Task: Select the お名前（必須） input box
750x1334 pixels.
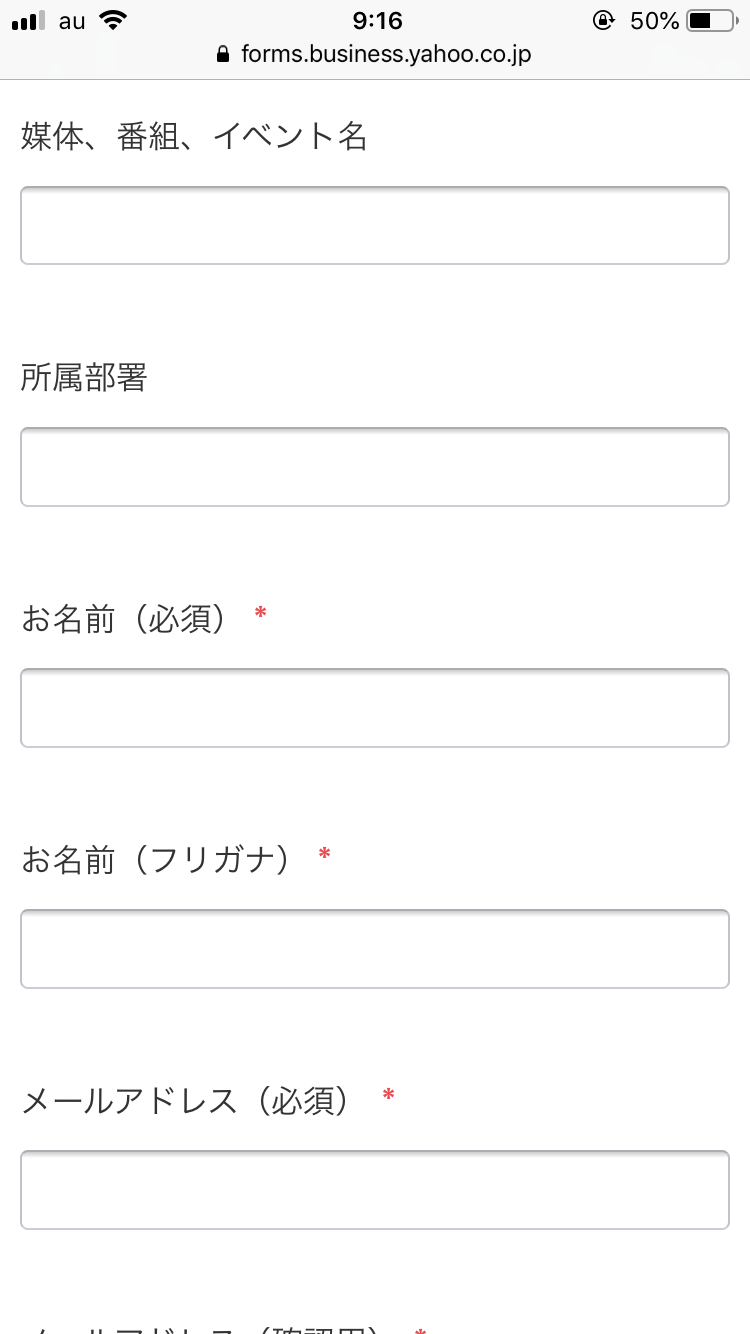Action: (375, 708)
